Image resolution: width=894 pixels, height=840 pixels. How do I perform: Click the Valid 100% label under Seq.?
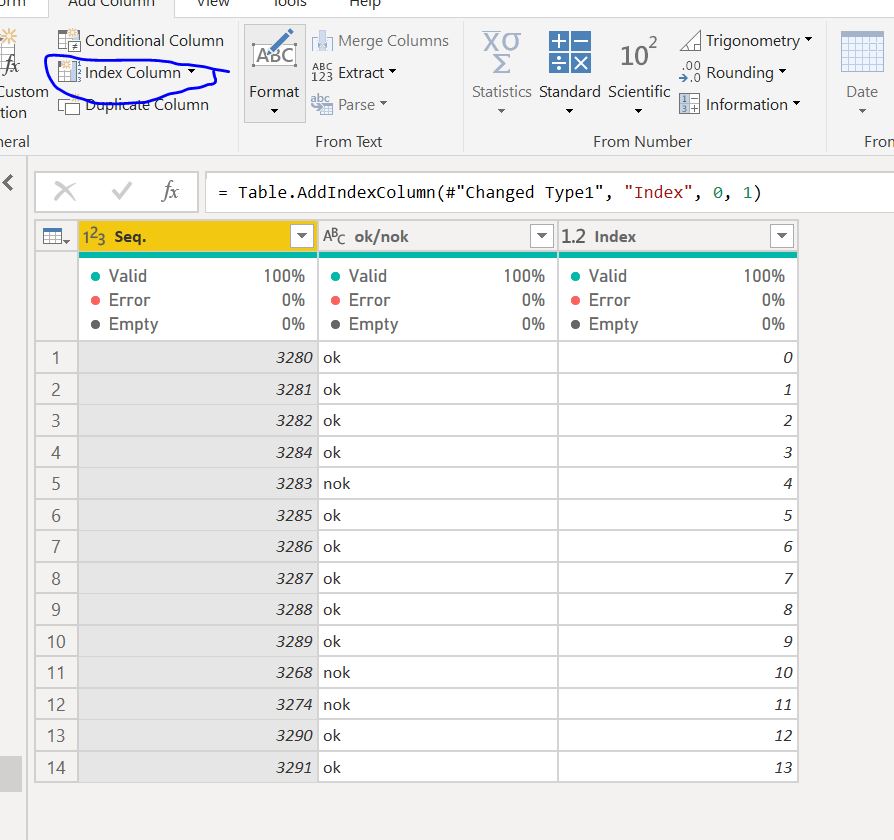pos(197,276)
